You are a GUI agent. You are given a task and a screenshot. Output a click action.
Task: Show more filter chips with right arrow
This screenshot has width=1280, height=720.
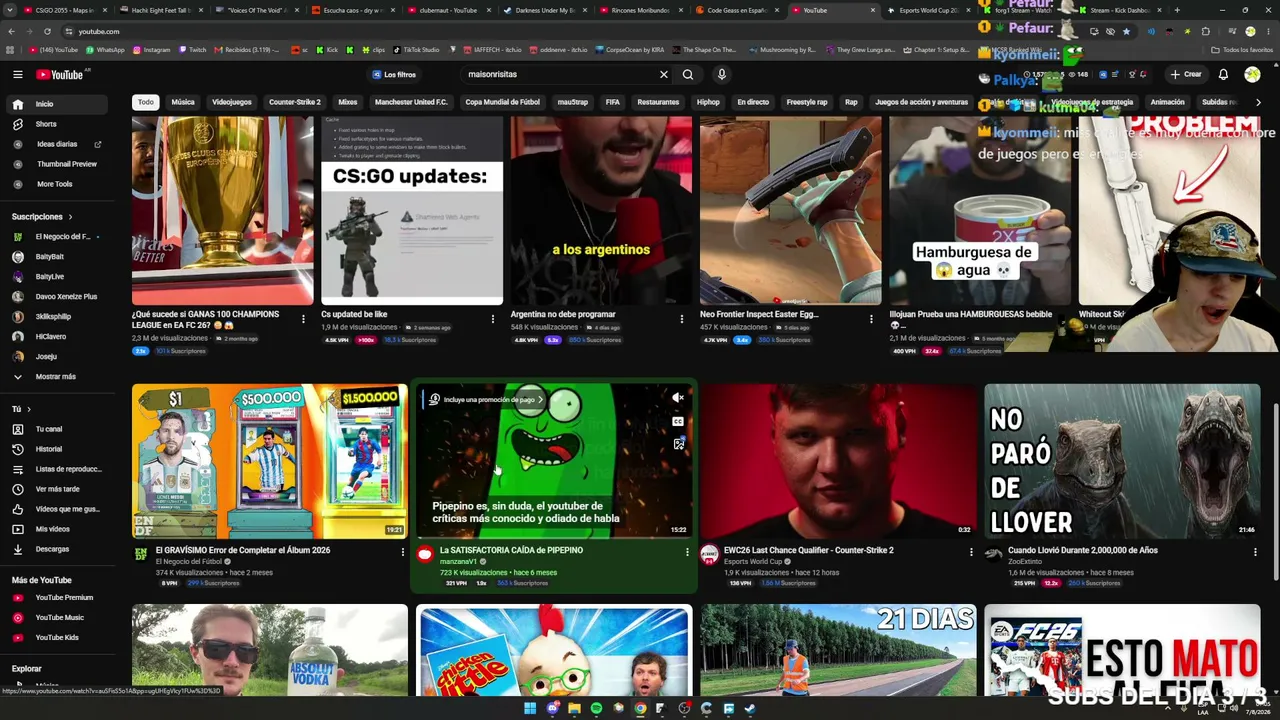1257,102
